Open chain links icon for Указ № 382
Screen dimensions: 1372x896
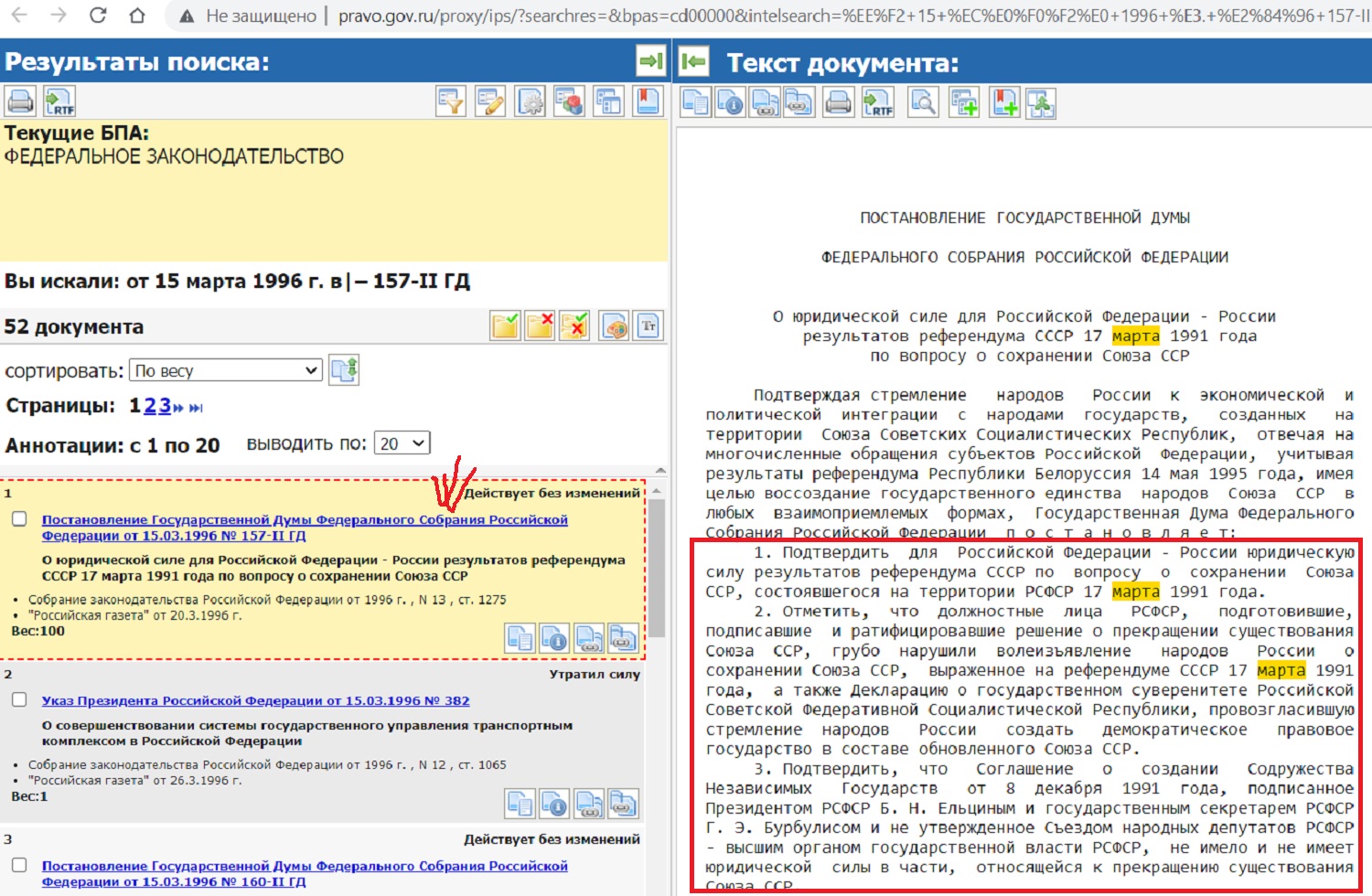[x=623, y=804]
